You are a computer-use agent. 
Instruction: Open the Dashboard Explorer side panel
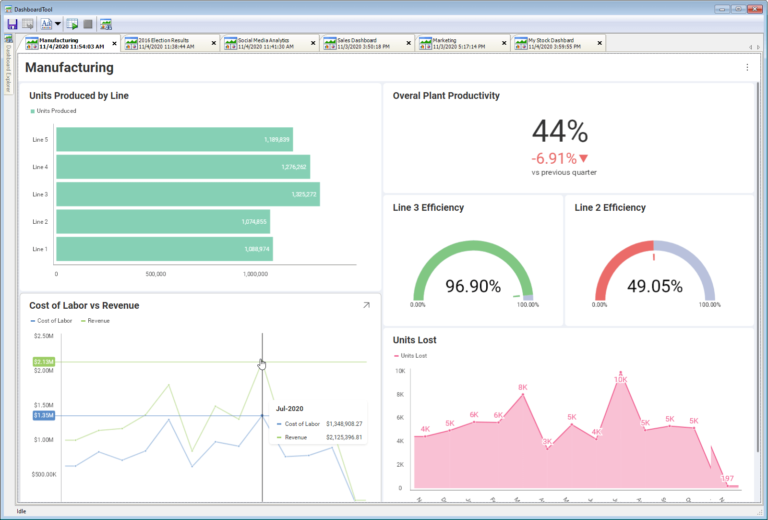coord(8,64)
